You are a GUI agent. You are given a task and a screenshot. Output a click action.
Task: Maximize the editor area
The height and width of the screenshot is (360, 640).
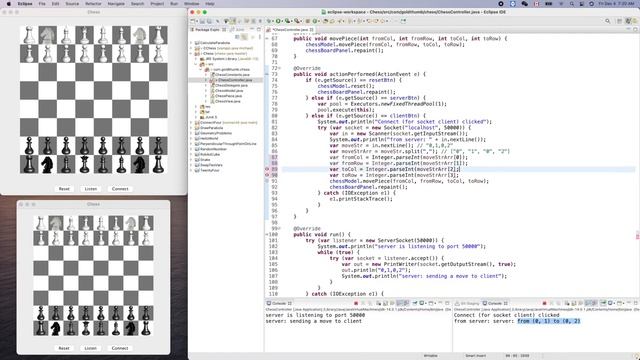pyautogui.click(x=635, y=29)
